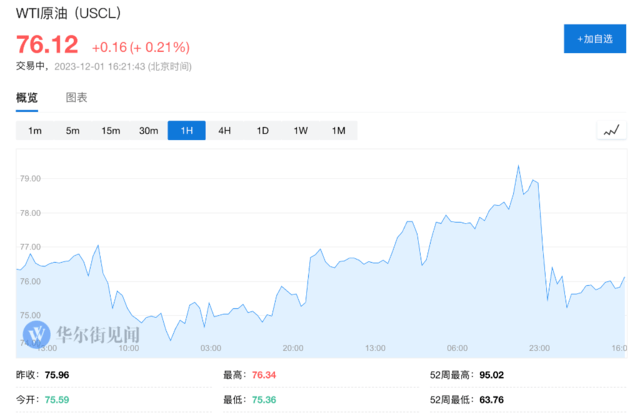This screenshot has width=640, height=414.
Task: Switch to the 概览 tab
Action: [x=27, y=98]
